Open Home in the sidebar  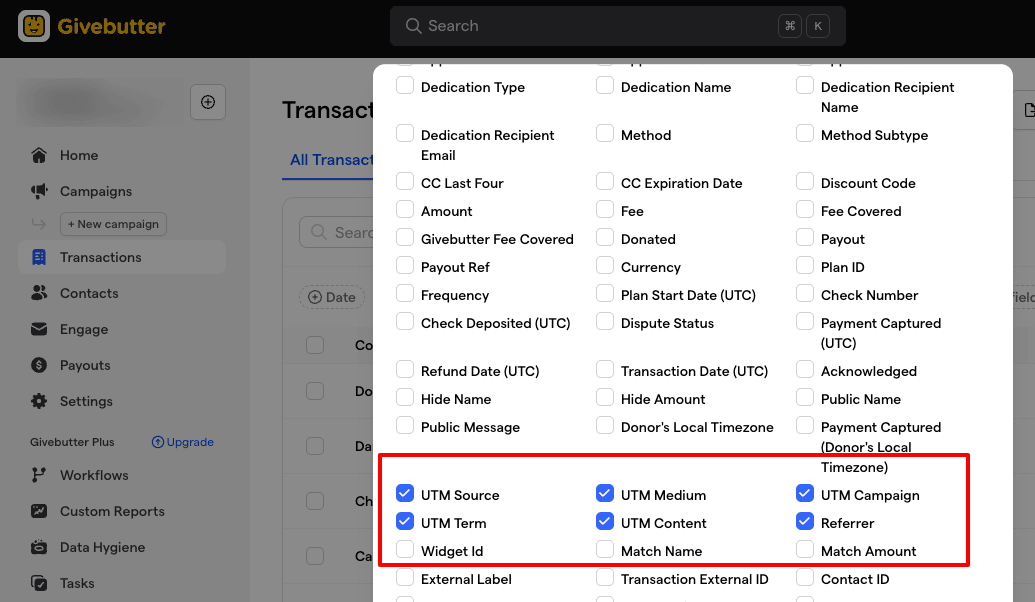coord(79,155)
